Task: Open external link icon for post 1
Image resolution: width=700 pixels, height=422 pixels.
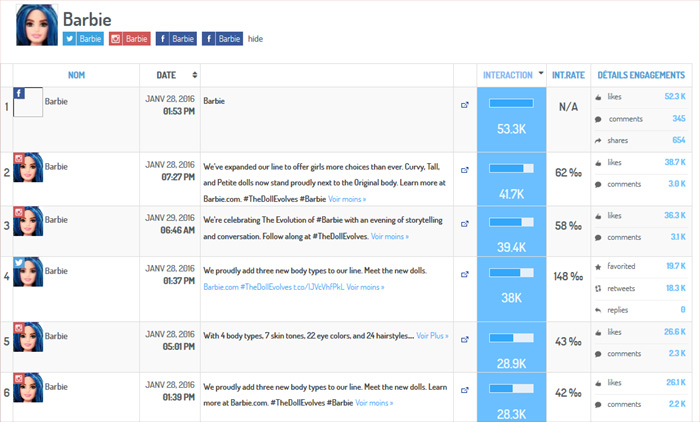Action: (x=464, y=103)
